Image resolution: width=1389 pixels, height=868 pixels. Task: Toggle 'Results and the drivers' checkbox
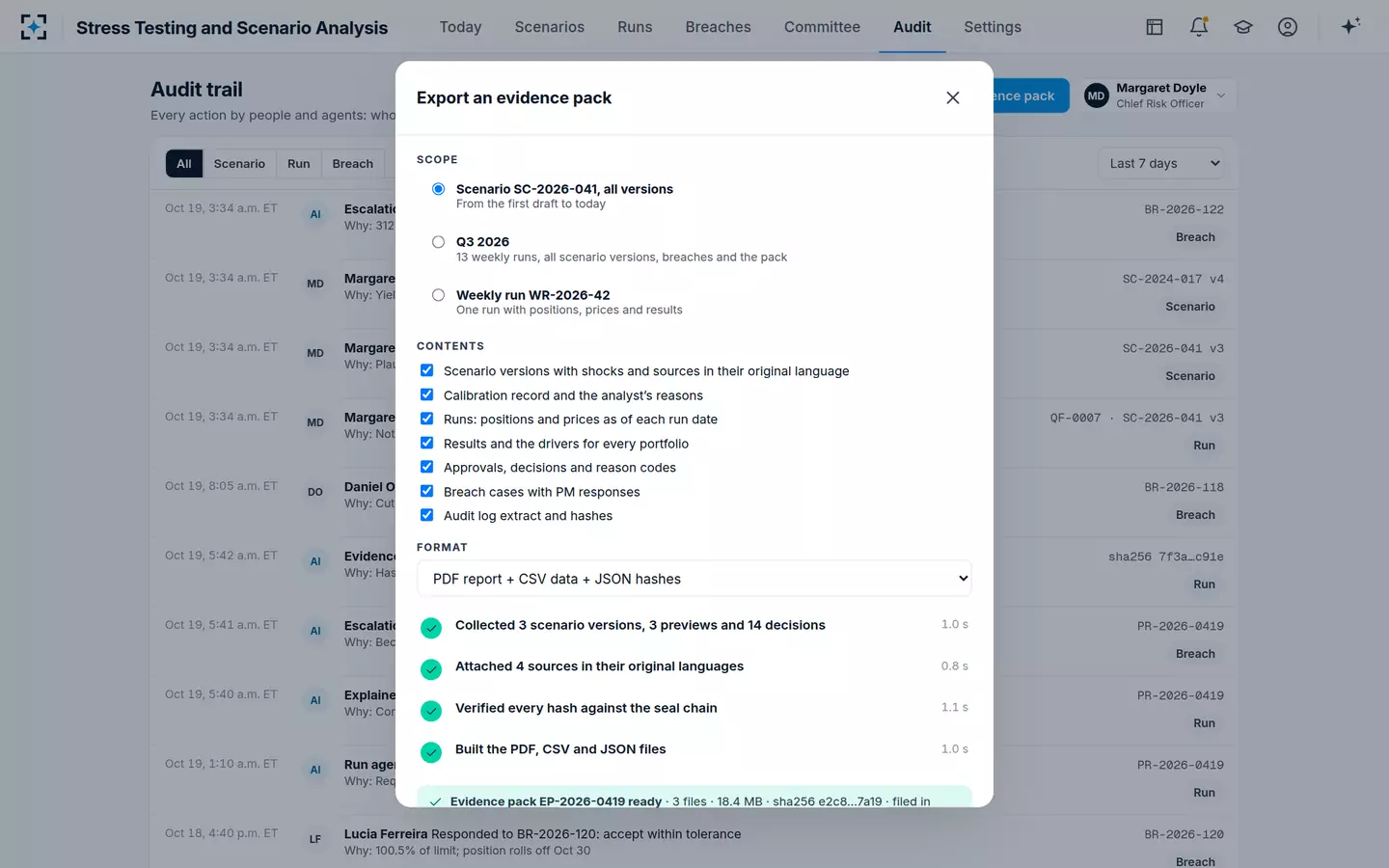[426, 443]
